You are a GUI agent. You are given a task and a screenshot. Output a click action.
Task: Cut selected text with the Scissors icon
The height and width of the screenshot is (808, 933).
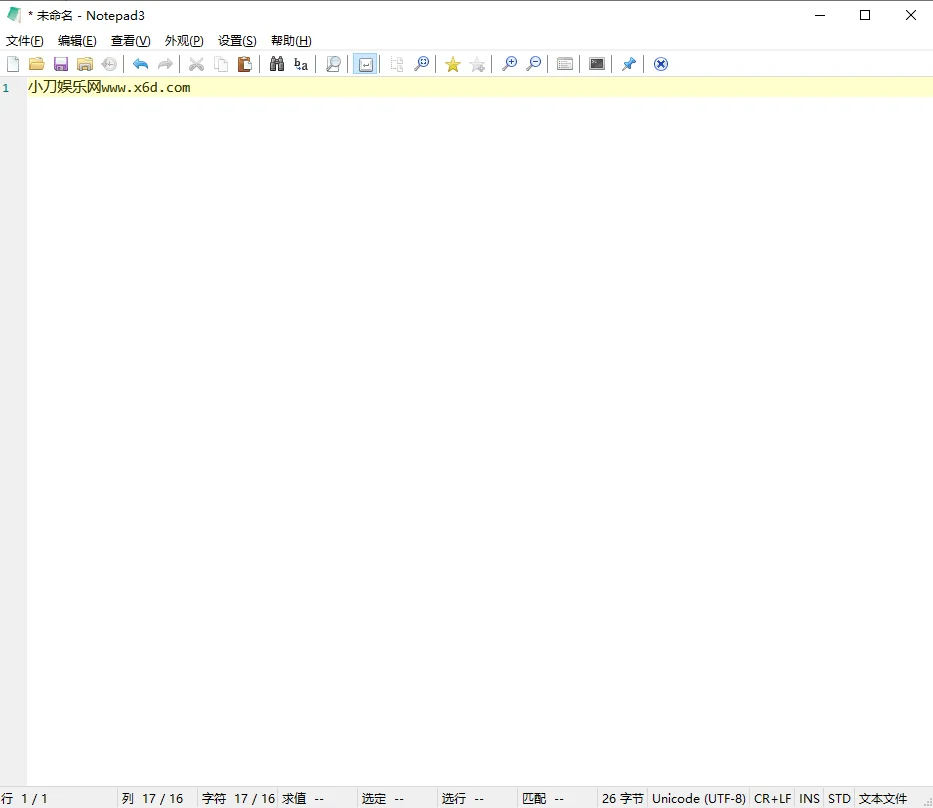pyautogui.click(x=196, y=63)
